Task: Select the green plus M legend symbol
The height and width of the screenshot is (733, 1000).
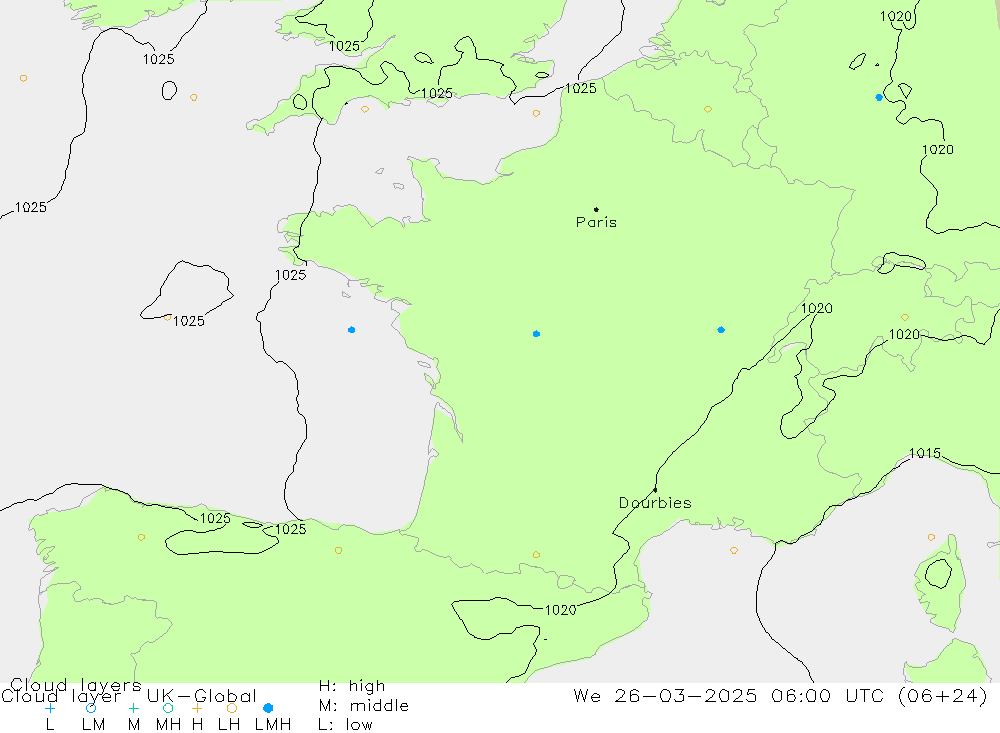Action: (133, 708)
